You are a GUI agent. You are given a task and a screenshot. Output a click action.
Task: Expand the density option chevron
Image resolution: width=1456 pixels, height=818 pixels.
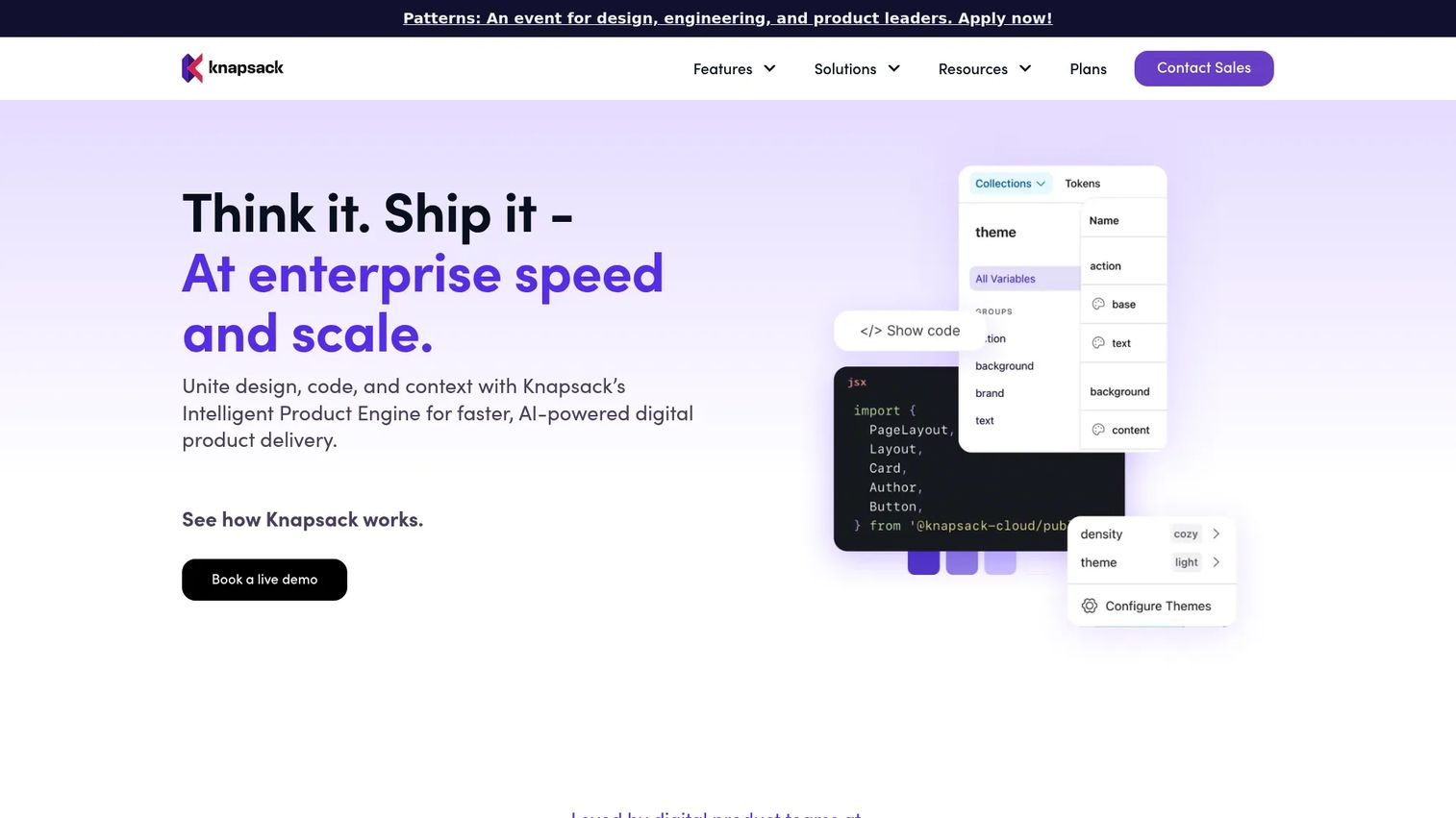1217,533
